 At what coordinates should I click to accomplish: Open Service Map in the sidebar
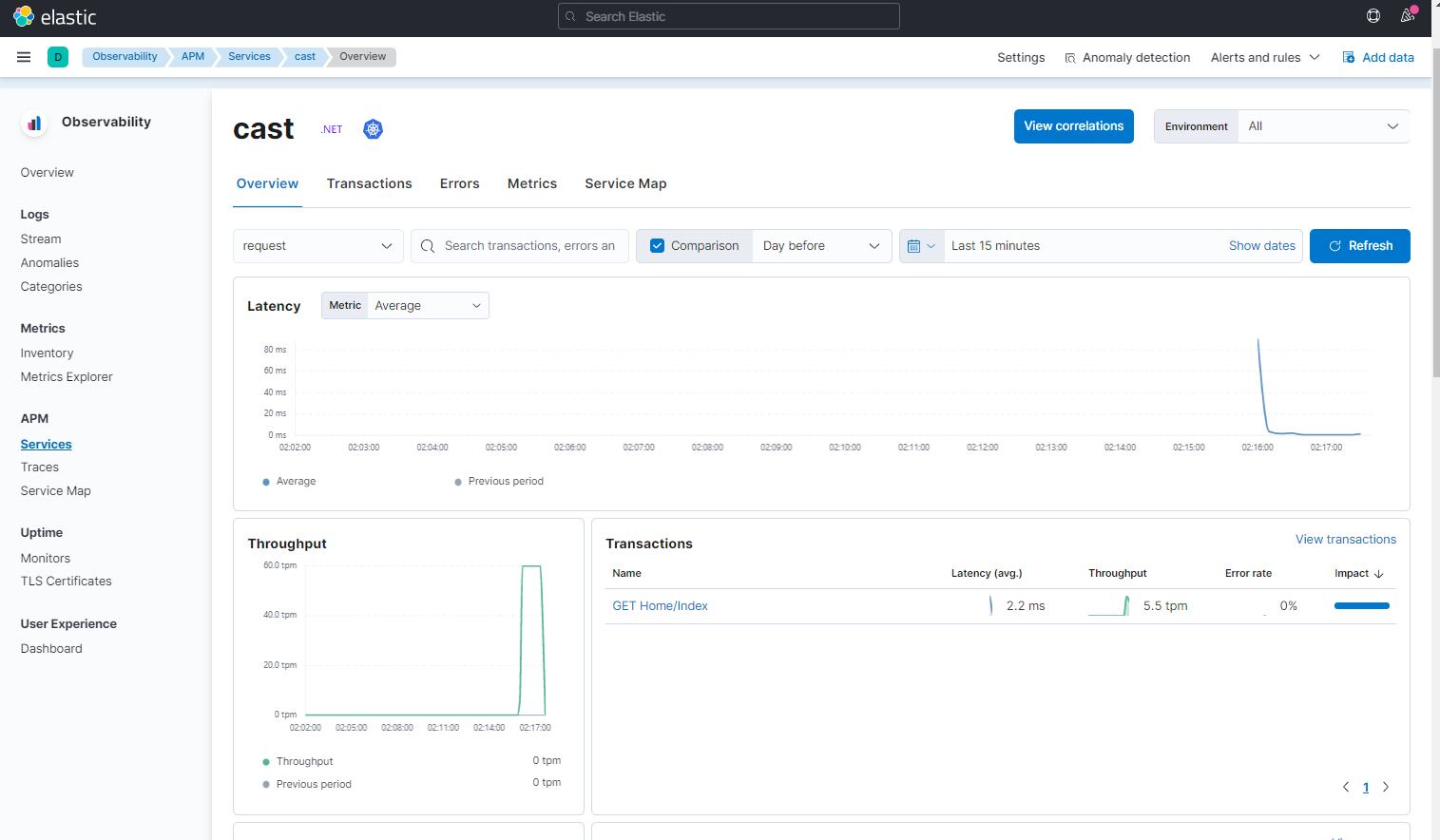pyautogui.click(x=56, y=491)
